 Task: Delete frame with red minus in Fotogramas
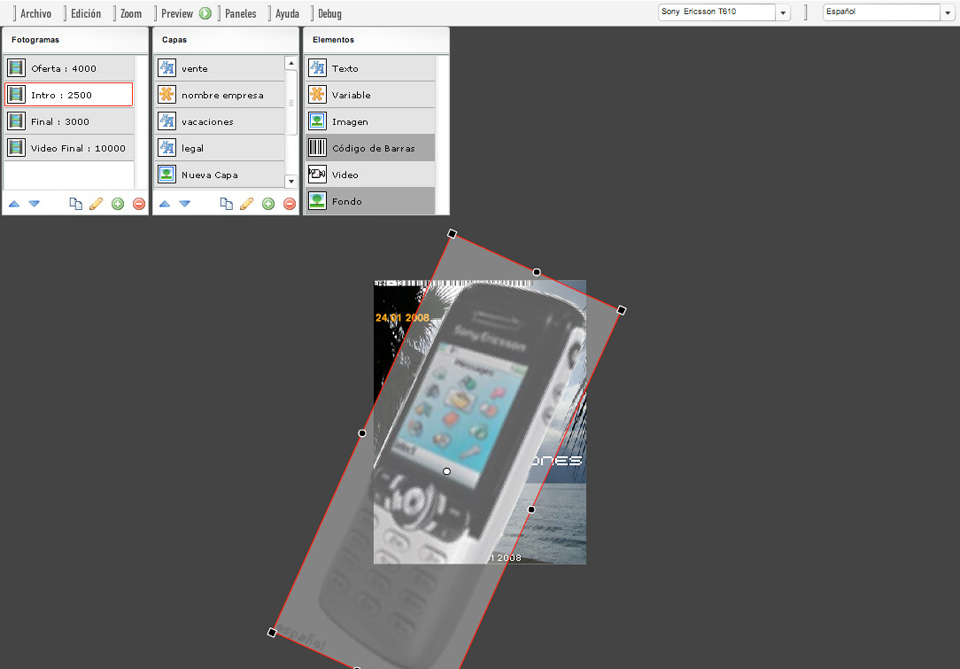click(x=139, y=204)
